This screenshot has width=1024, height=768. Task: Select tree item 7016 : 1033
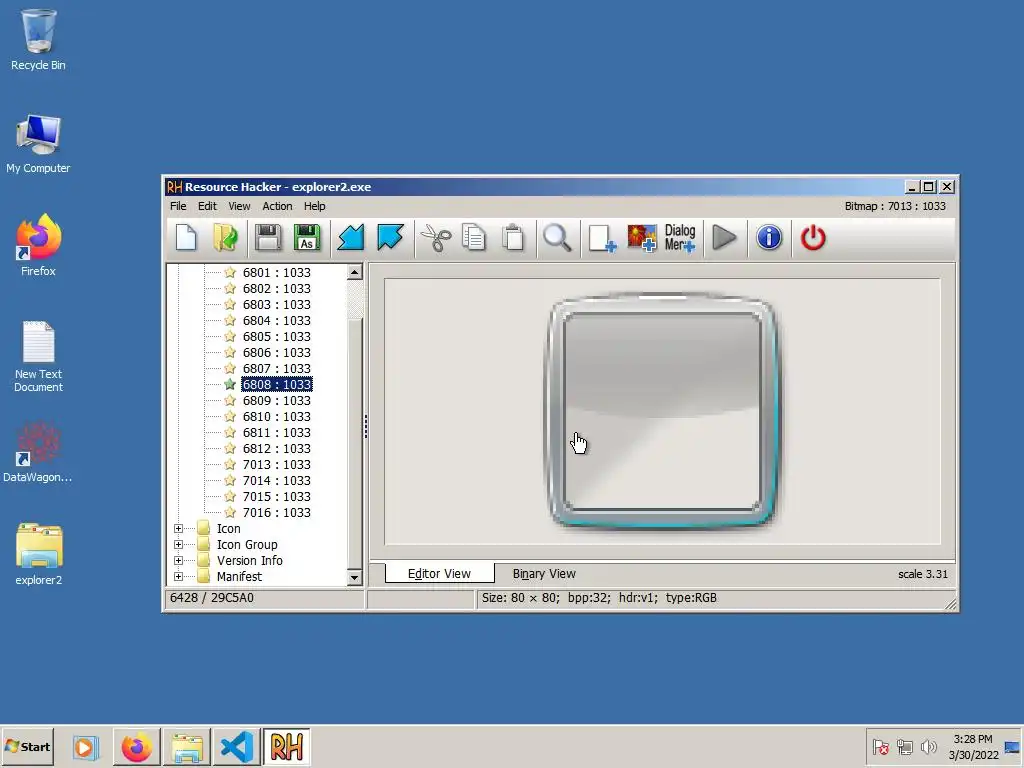click(276, 513)
